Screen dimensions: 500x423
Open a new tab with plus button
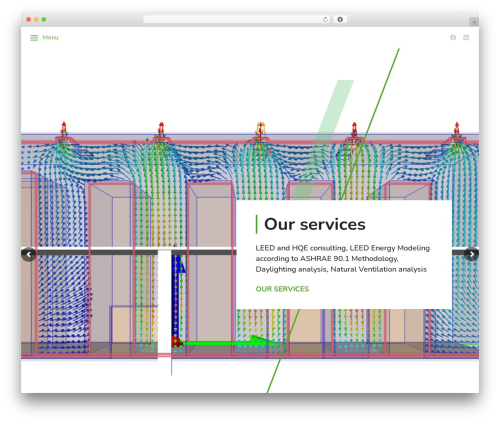tap(474, 22)
